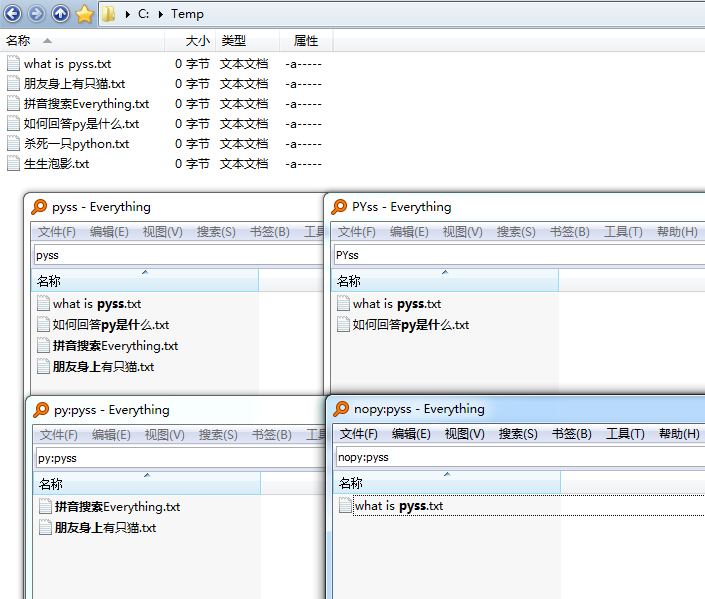Expand the C: breadcrumb arrow in address bar

(x=128, y=14)
